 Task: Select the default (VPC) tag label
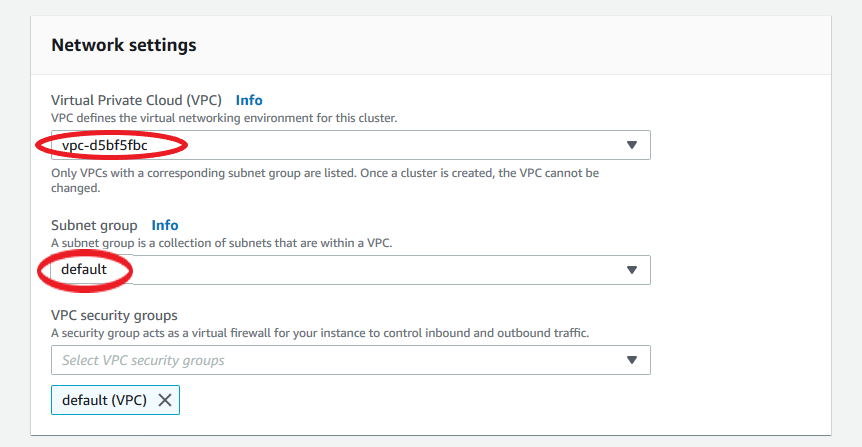click(104, 400)
